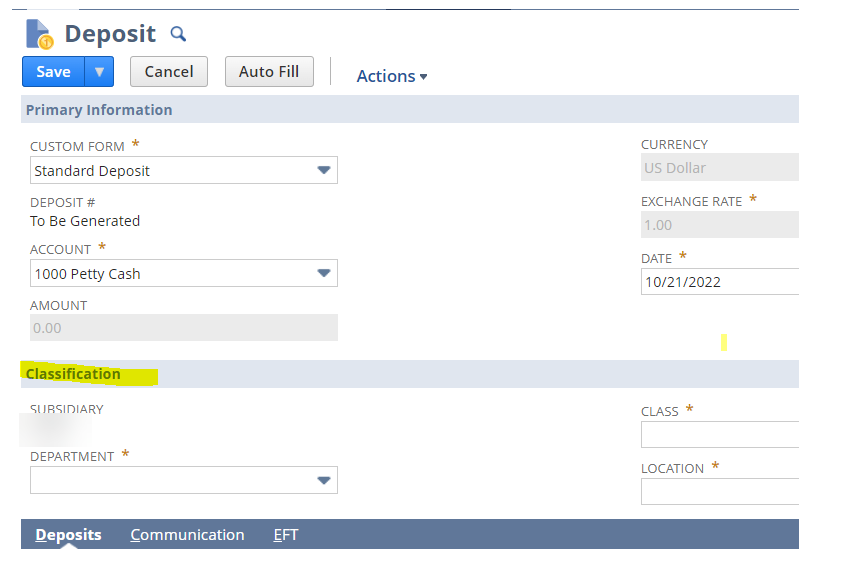Cancel the deposit entry

click(169, 71)
